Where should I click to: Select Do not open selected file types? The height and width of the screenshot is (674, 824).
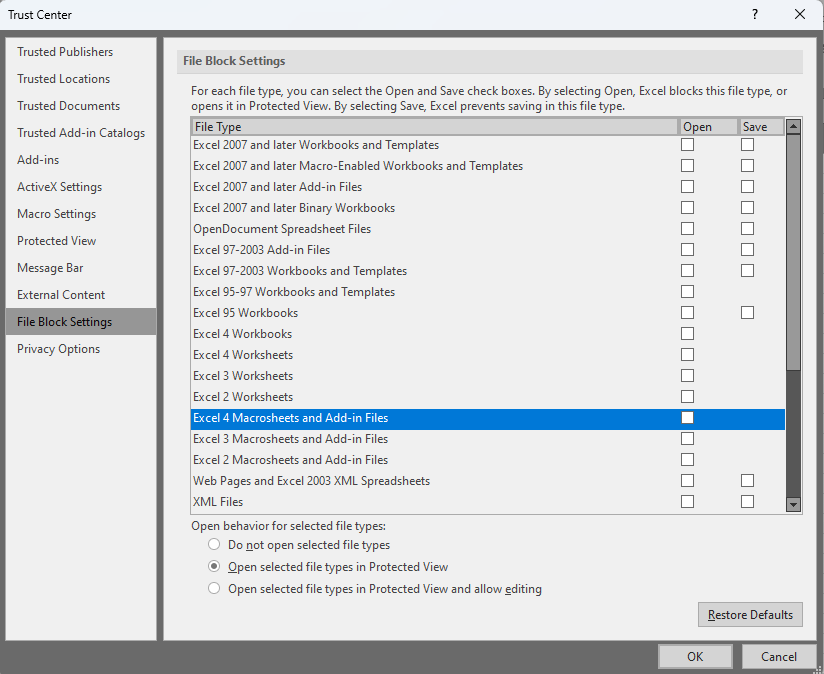pos(214,544)
